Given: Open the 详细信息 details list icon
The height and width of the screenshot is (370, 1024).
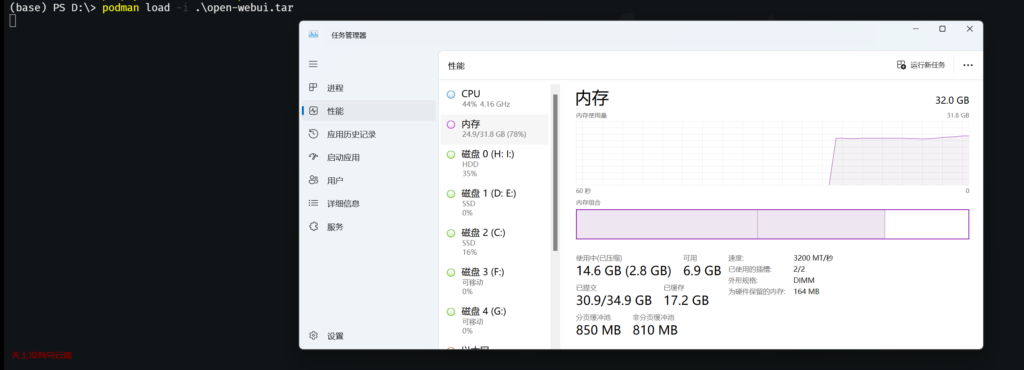Looking at the screenshot, I should click(x=313, y=204).
